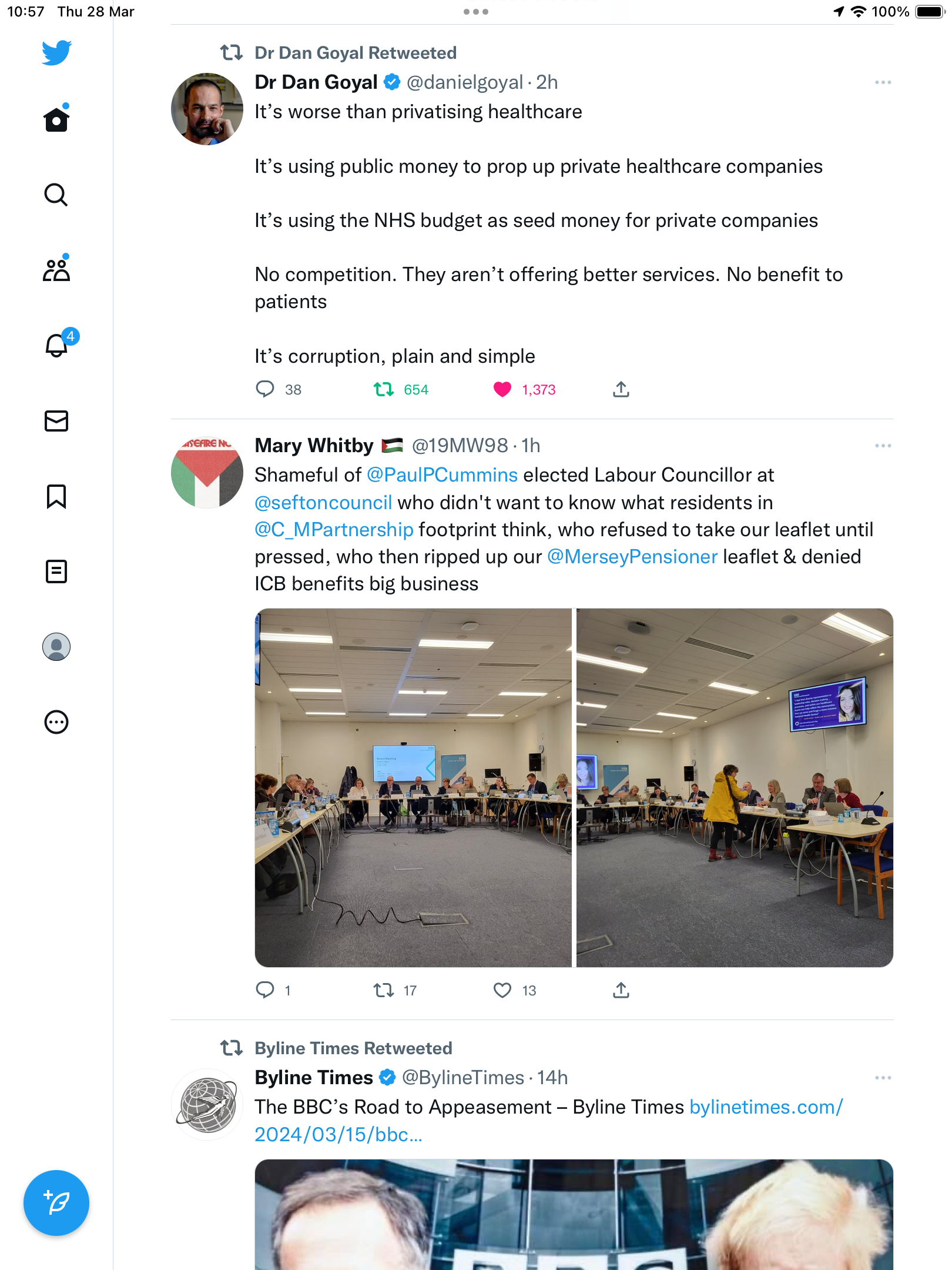Share Mary Whitby's tweet via share icon

(x=621, y=990)
